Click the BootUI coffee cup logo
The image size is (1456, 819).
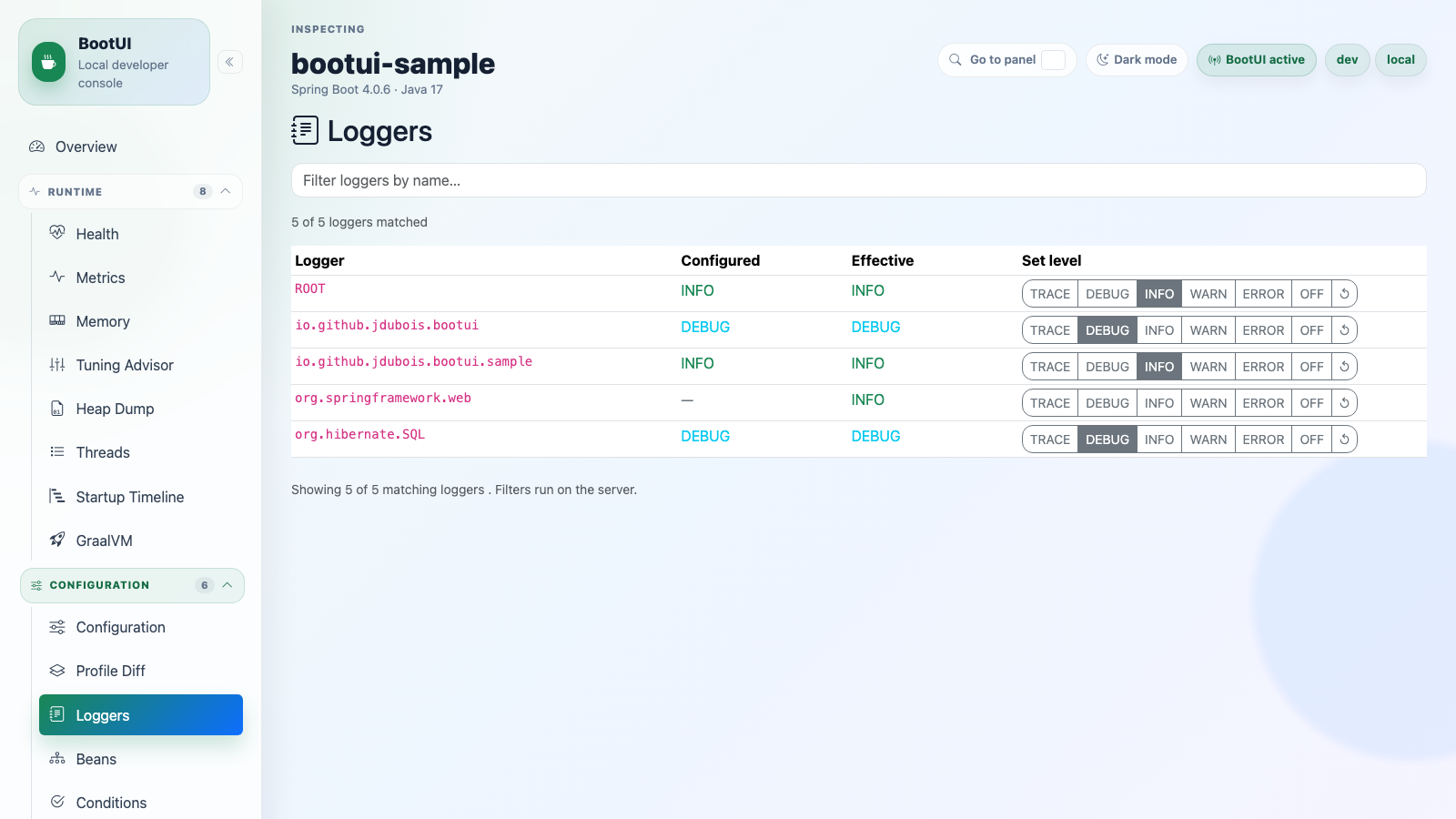tap(48, 62)
